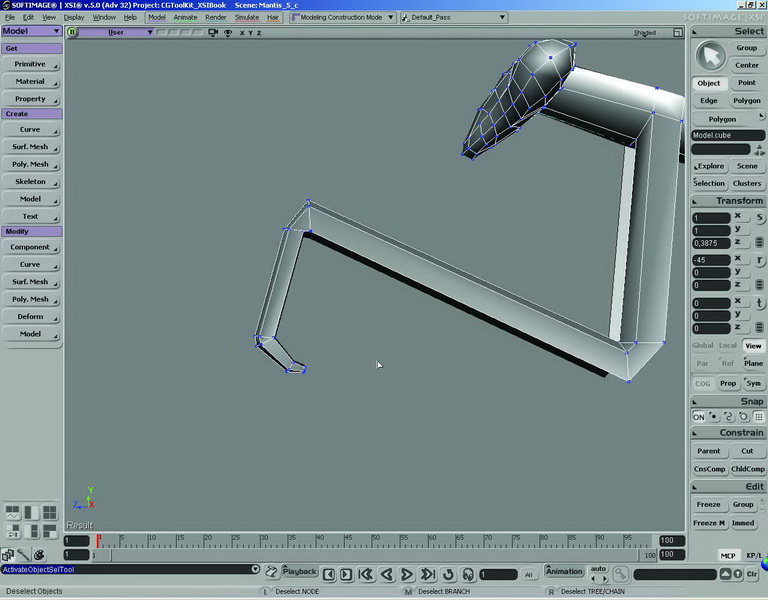768x600 pixels.
Task: Click snap to grid icon
Action: point(758,417)
